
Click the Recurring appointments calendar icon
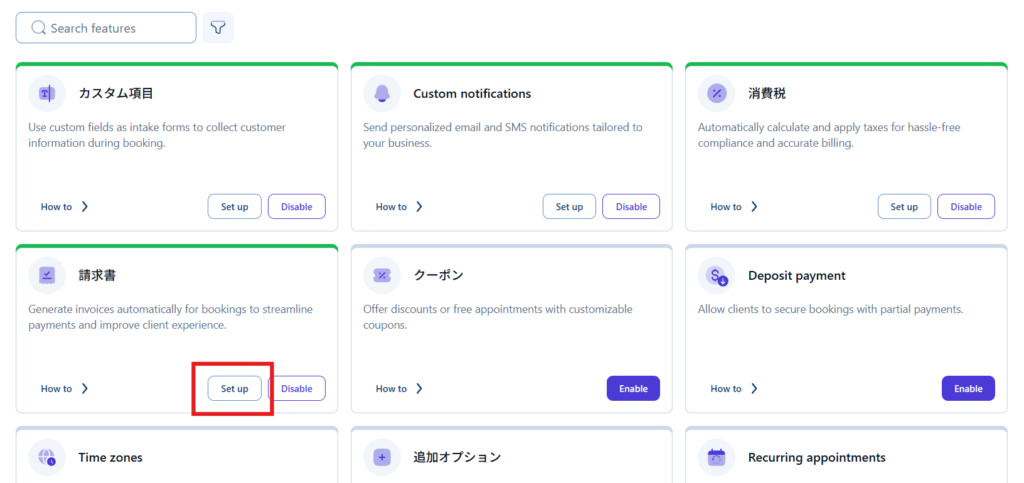(716, 457)
